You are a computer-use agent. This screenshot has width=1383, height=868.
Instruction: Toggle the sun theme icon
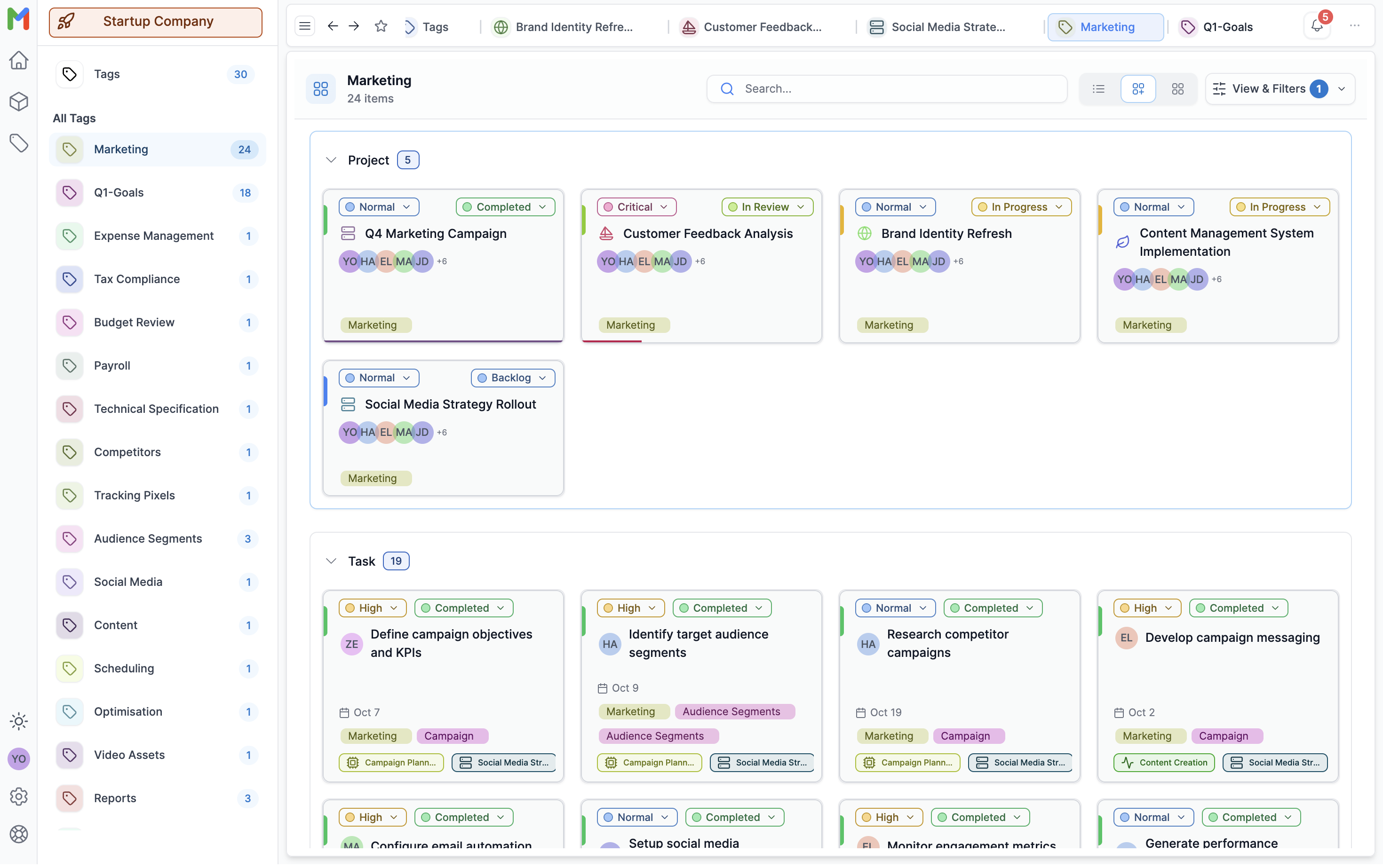pos(18,721)
